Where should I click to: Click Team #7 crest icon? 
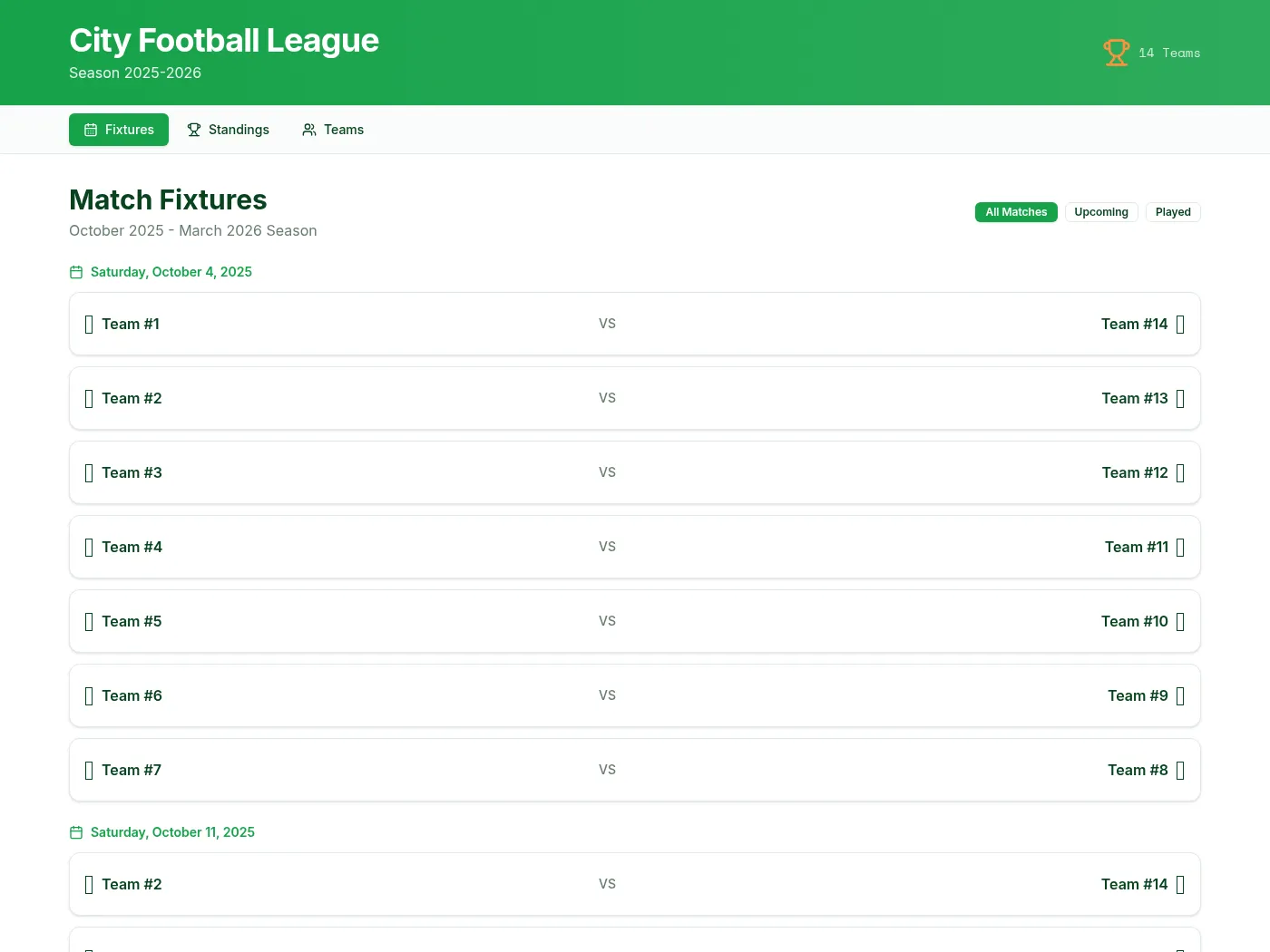(89, 771)
